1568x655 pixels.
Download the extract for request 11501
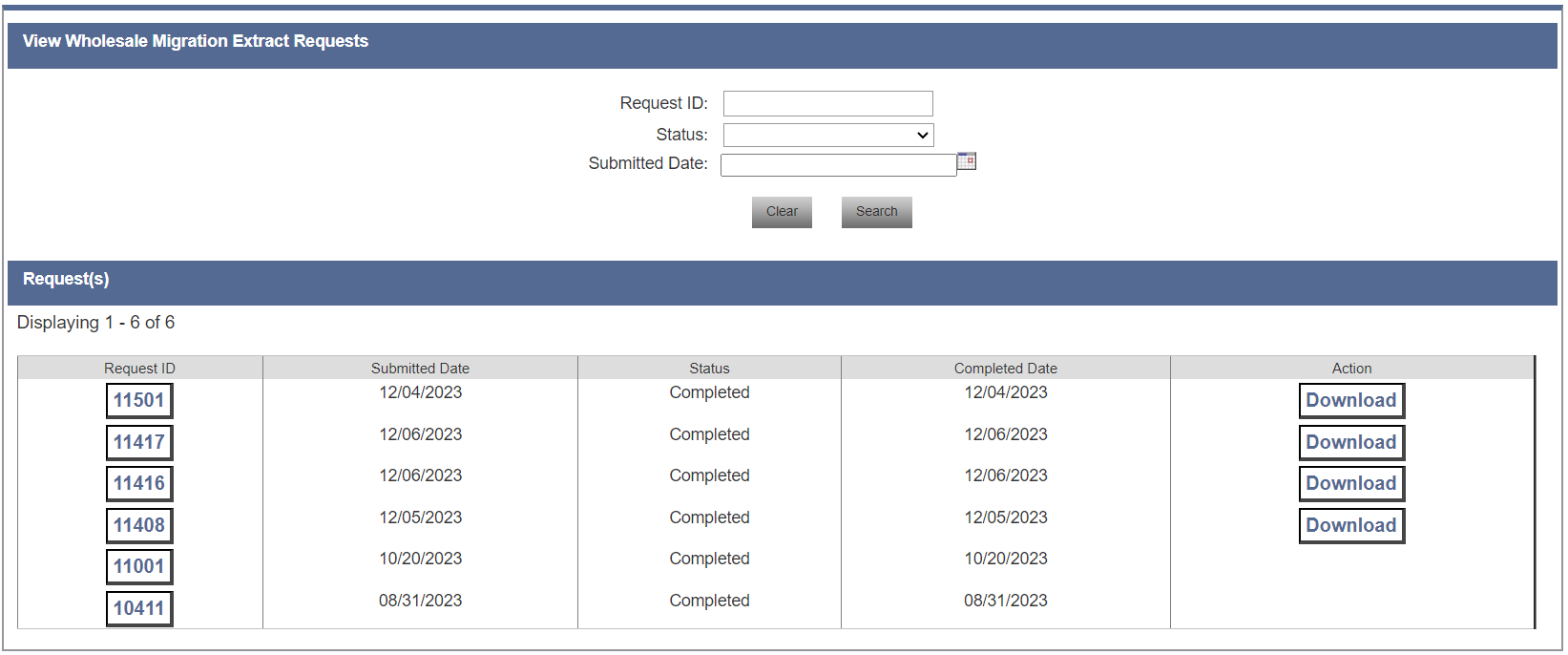(x=1350, y=401)
